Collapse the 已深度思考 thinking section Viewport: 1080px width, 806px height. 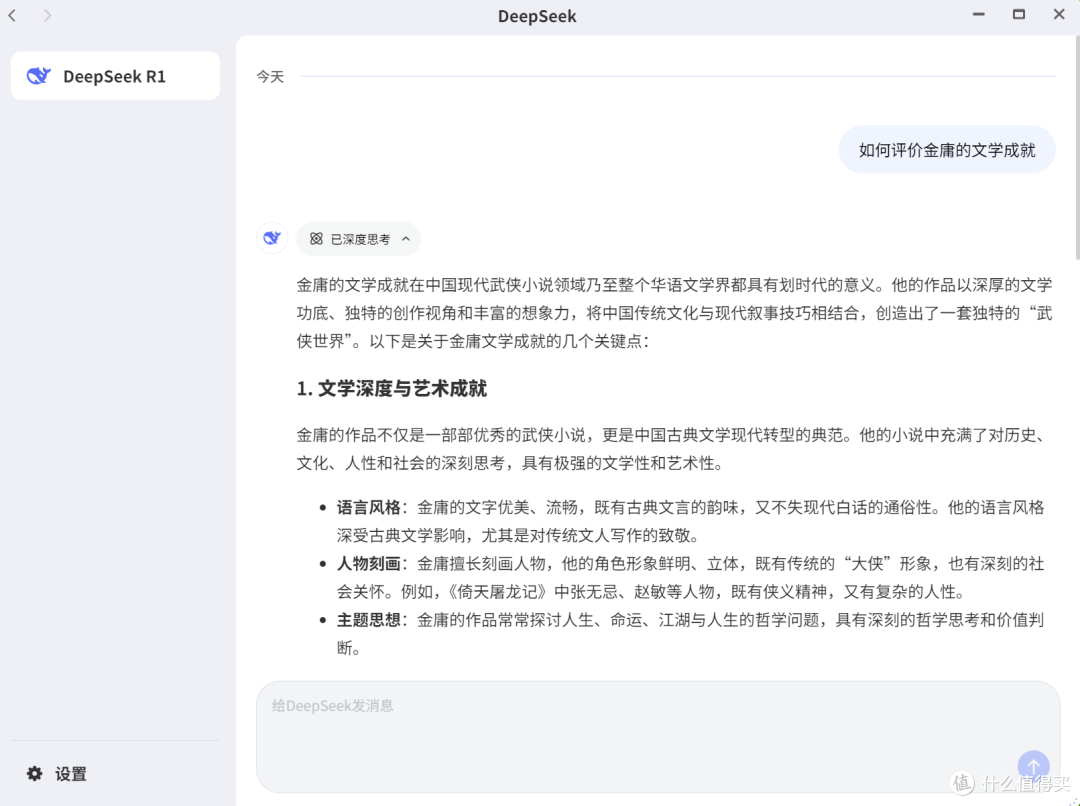tap(406, 239)
